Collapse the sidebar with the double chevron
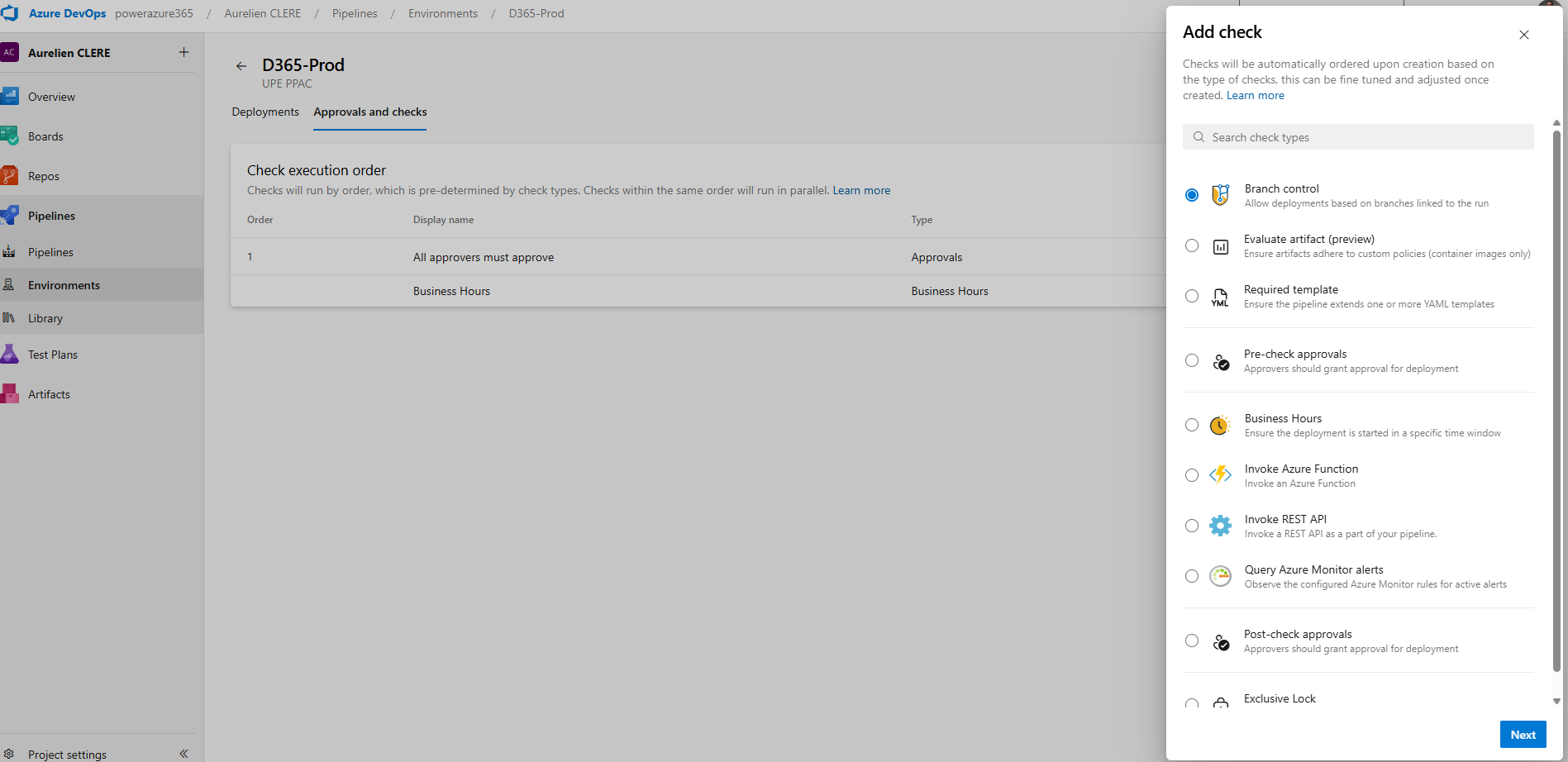 [x=183, y=754]
